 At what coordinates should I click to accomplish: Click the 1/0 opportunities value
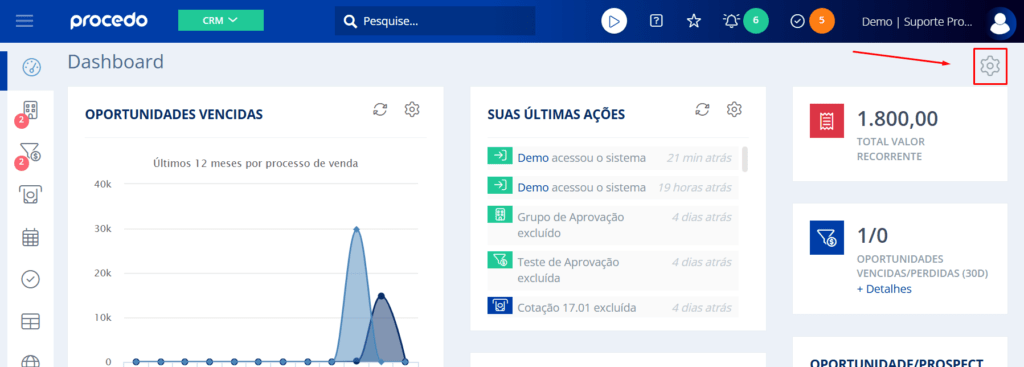tap(872, 235)
